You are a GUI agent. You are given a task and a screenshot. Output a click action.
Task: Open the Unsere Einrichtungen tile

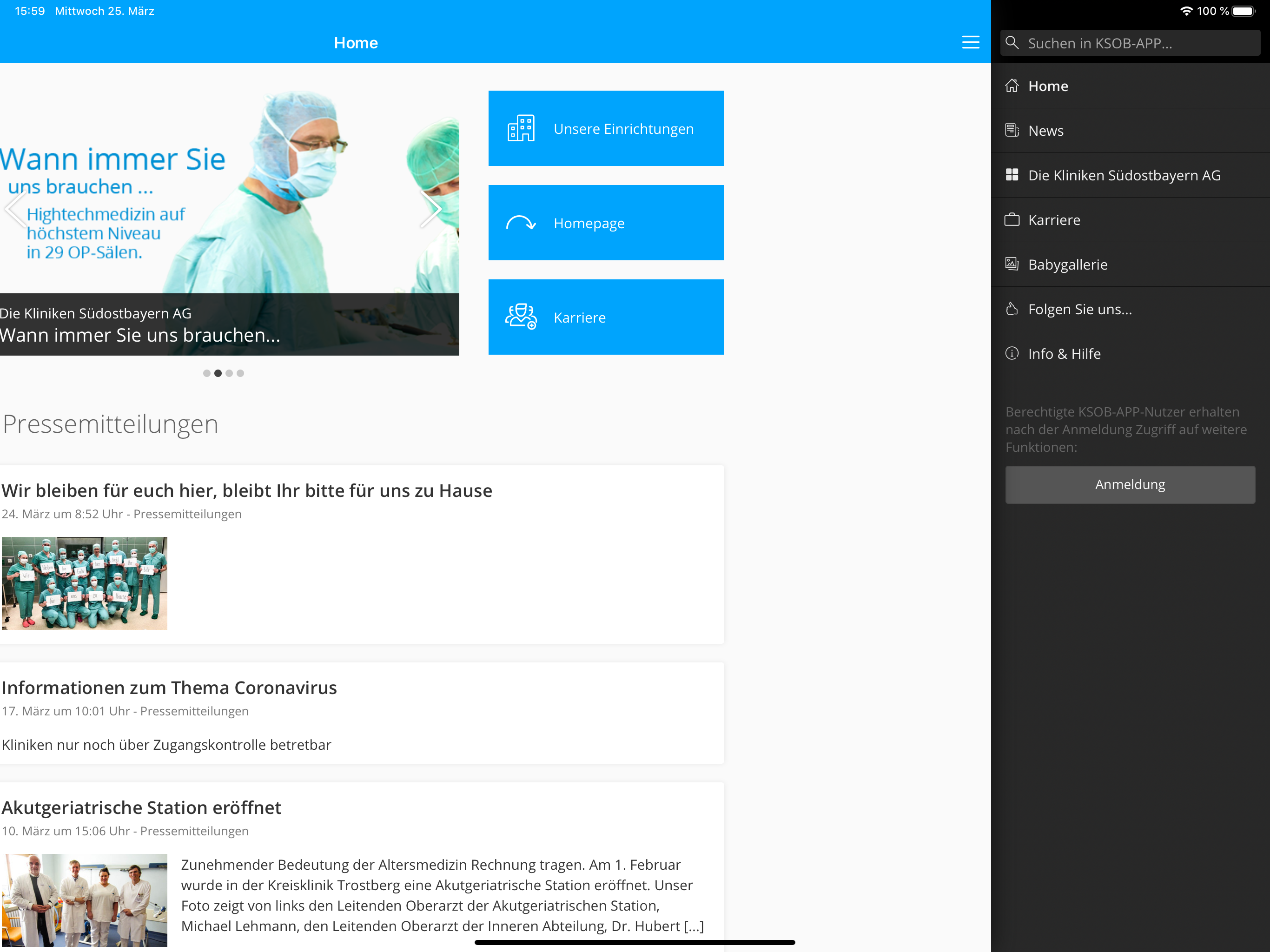[x=606, y=128]
